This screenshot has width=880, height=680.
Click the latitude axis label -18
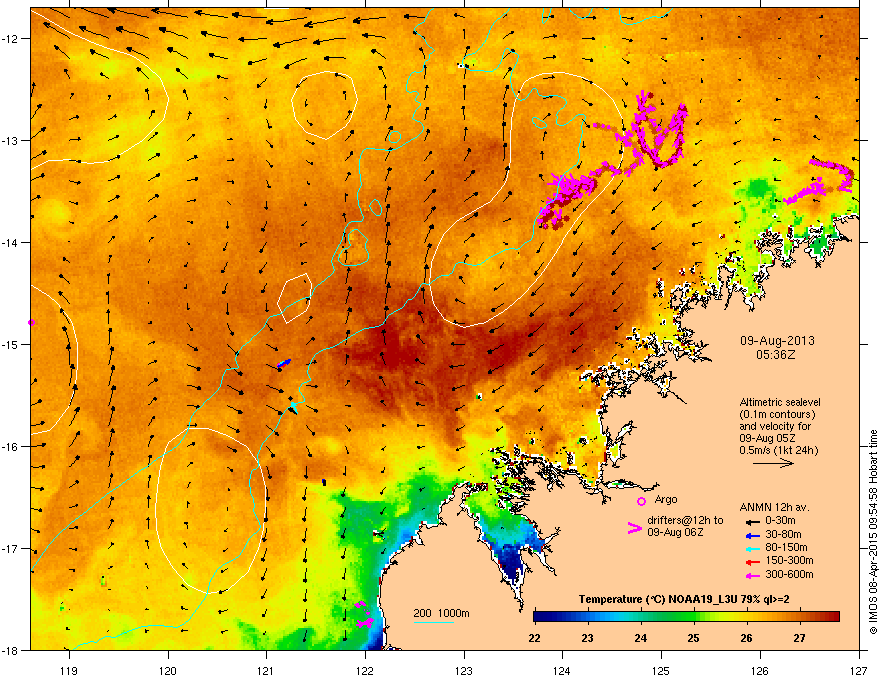coord(11,650)
